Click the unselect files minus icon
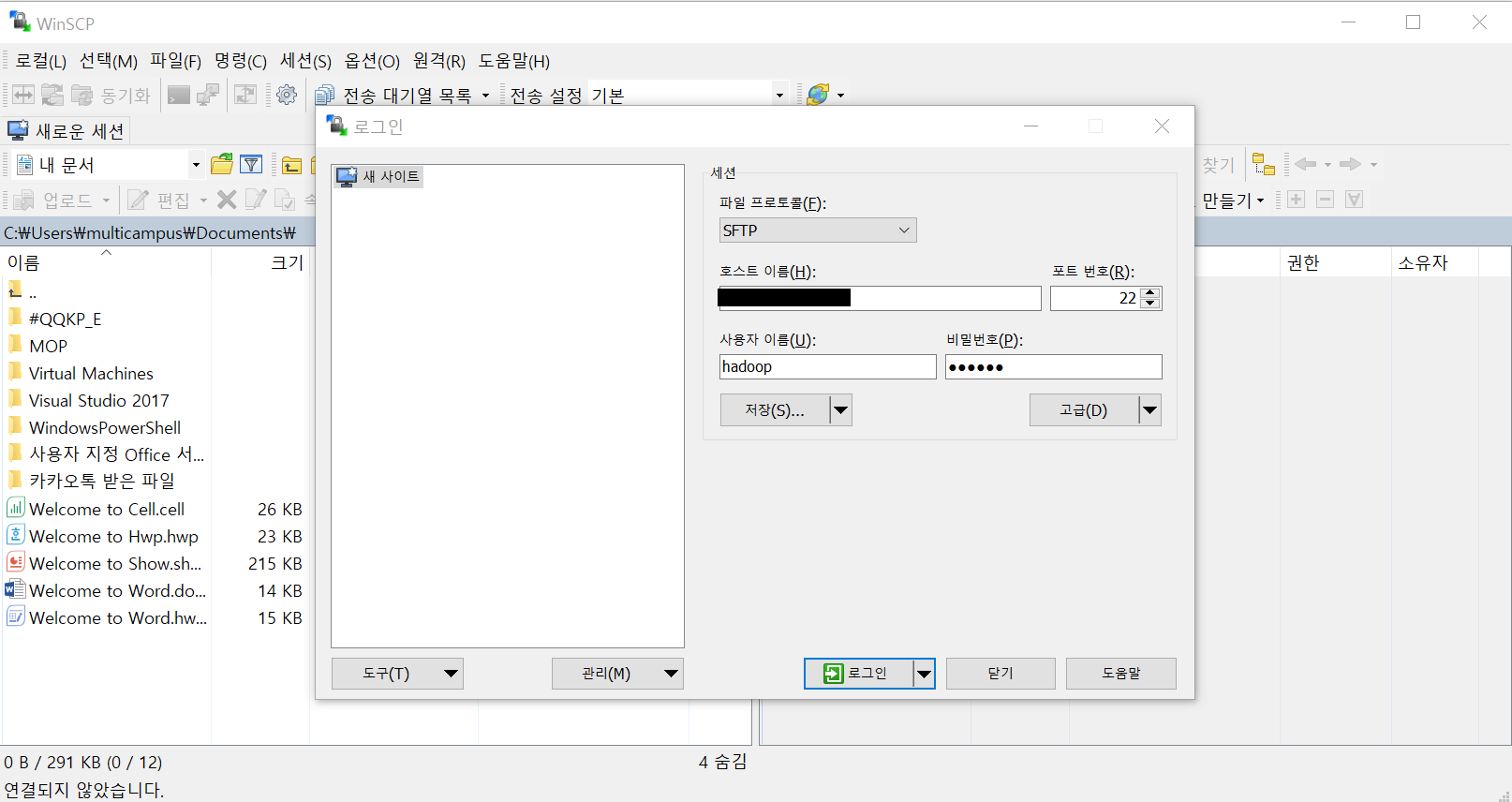 click(x=1325, y=200)
